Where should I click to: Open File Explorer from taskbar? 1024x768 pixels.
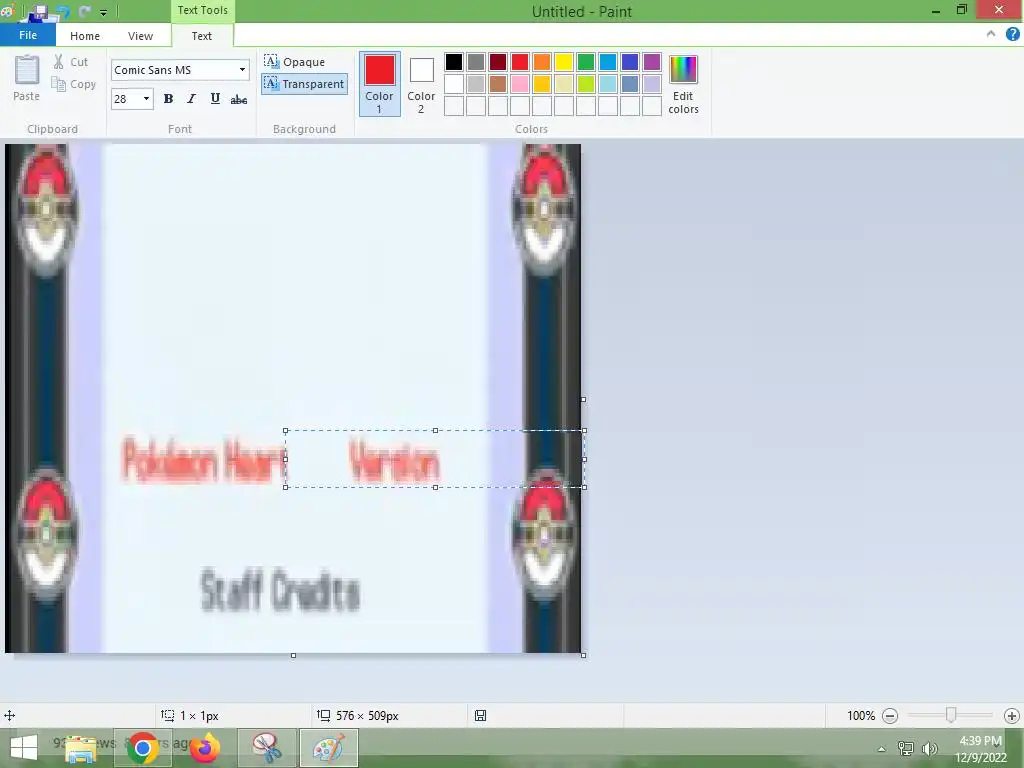coord(81,748)
